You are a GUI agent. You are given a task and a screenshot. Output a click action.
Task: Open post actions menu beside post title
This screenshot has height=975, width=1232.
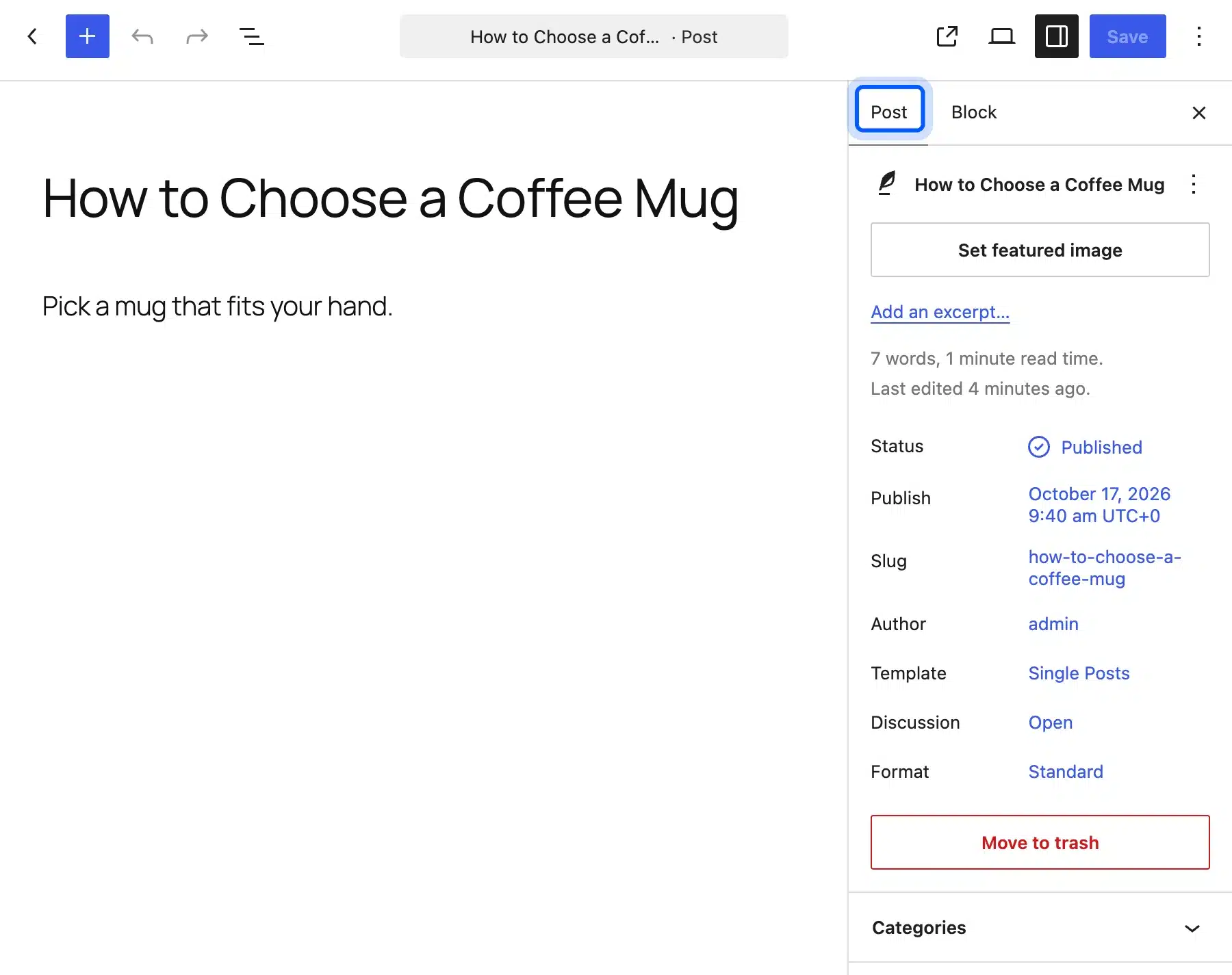1194,184
